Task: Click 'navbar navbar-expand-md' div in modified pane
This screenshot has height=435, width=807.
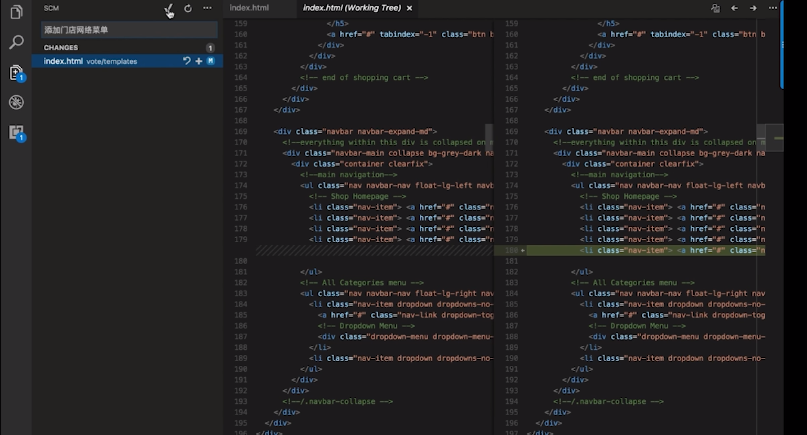Action: [x=626, y=131]
